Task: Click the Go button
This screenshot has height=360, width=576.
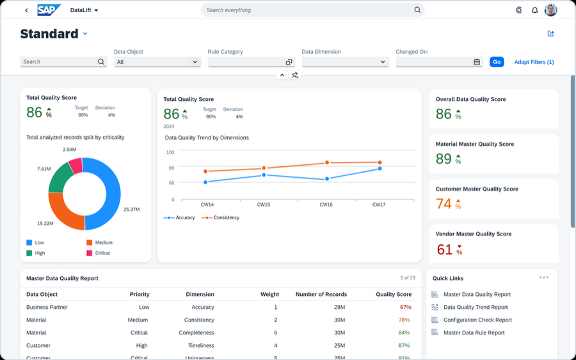Action: [x=497, y=62]
